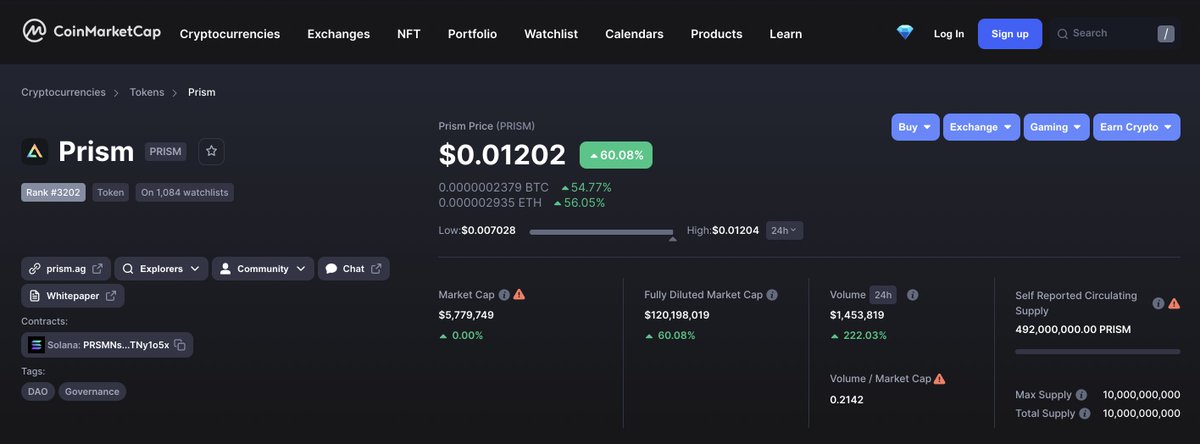Click the Solana chain logo icon

37,345
